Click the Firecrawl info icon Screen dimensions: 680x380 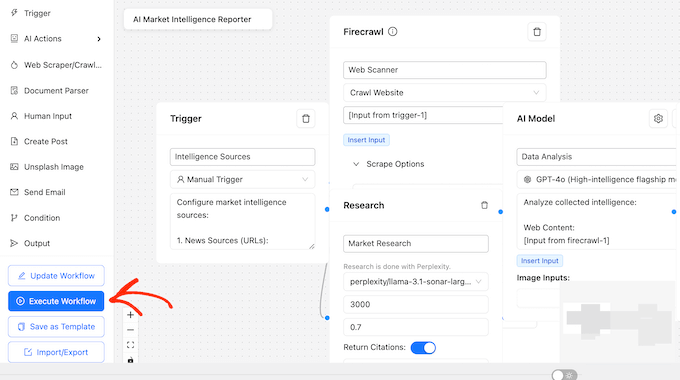point(392,32)
